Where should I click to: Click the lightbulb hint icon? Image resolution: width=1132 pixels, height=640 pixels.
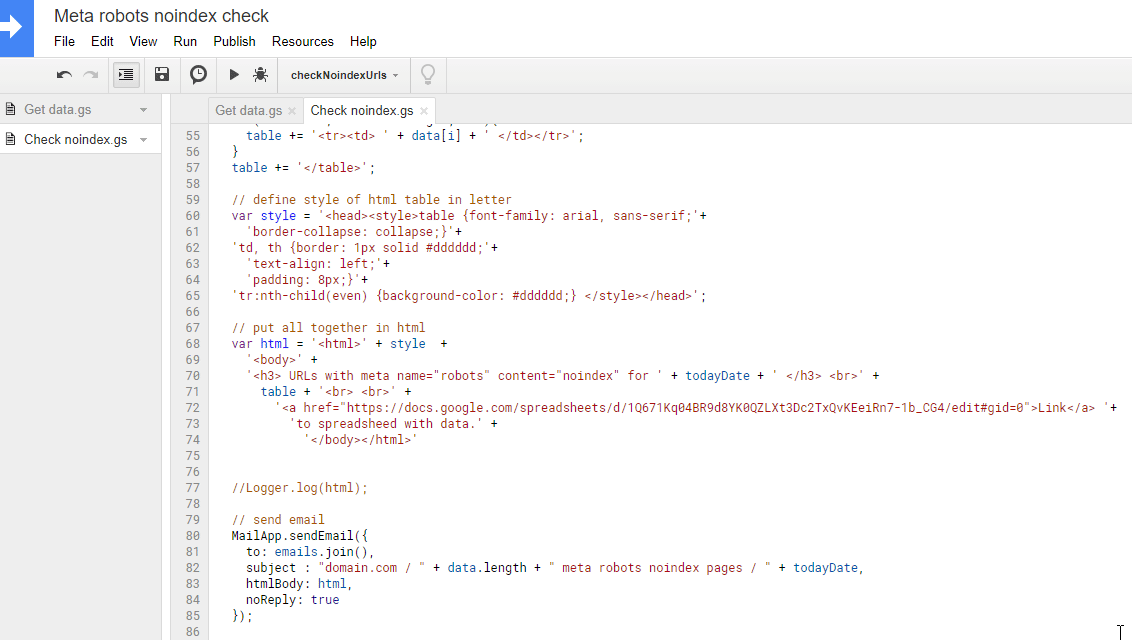tap(428, 74)
